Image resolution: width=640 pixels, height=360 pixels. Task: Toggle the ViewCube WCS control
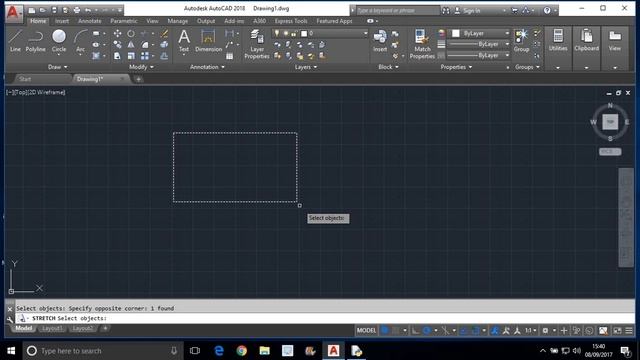[610, 151]
